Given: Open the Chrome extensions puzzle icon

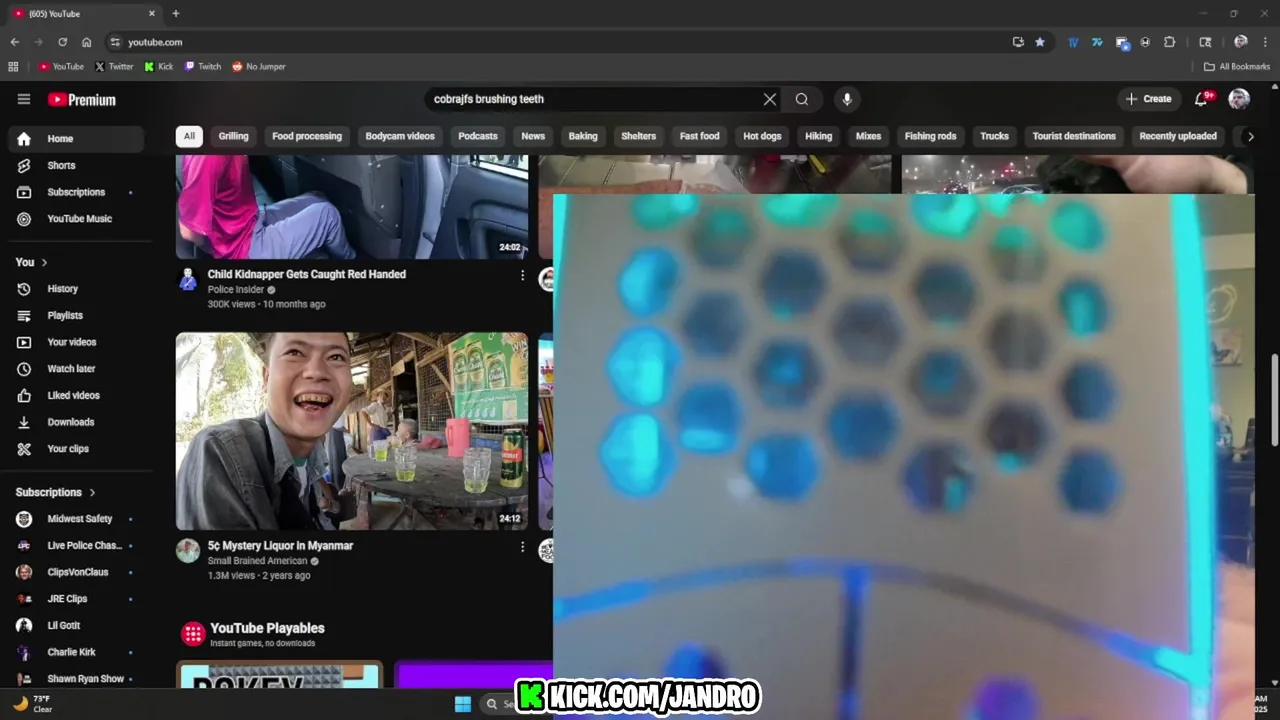Looking at the screenshot, I should click(x=1170, y=42).
